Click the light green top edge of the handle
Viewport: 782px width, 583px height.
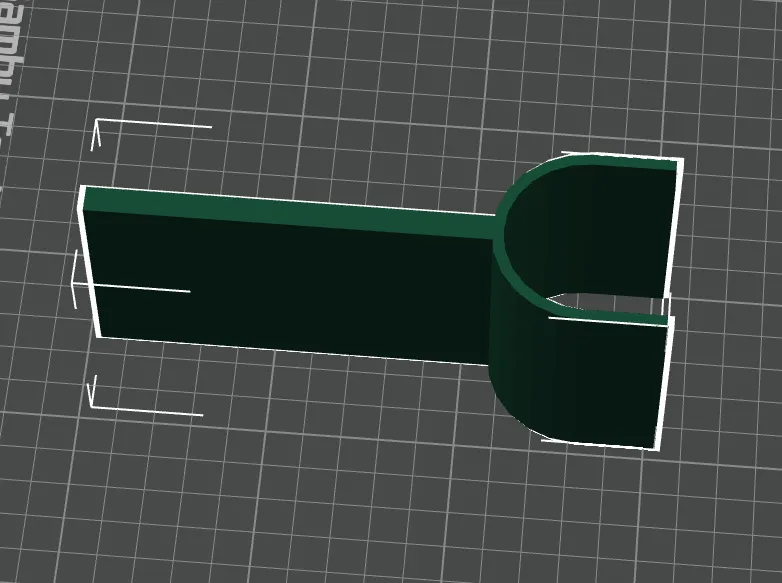289,212
